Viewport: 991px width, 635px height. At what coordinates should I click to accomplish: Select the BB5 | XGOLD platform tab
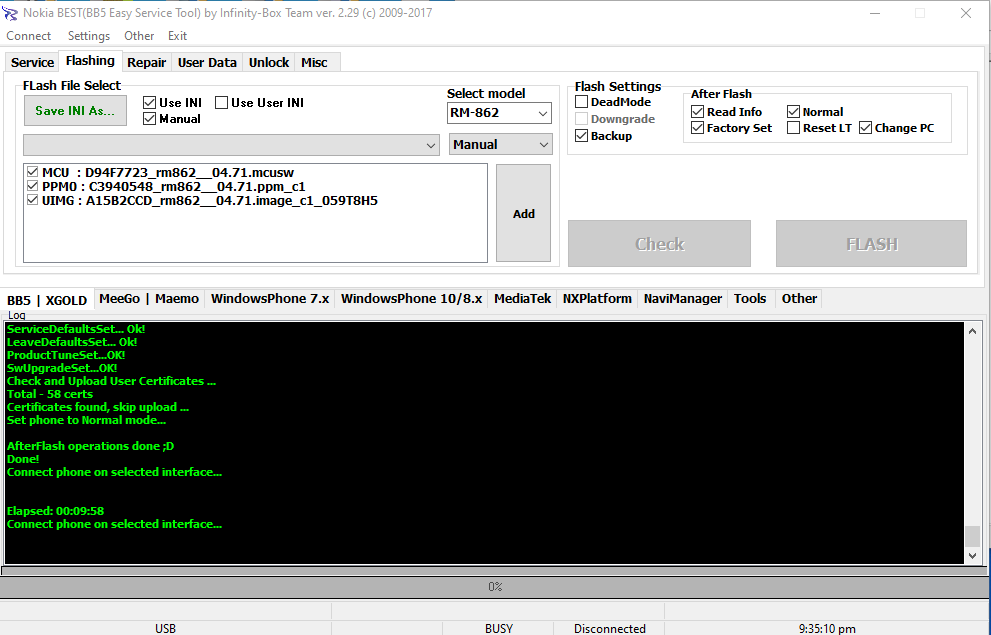point(47,300)
